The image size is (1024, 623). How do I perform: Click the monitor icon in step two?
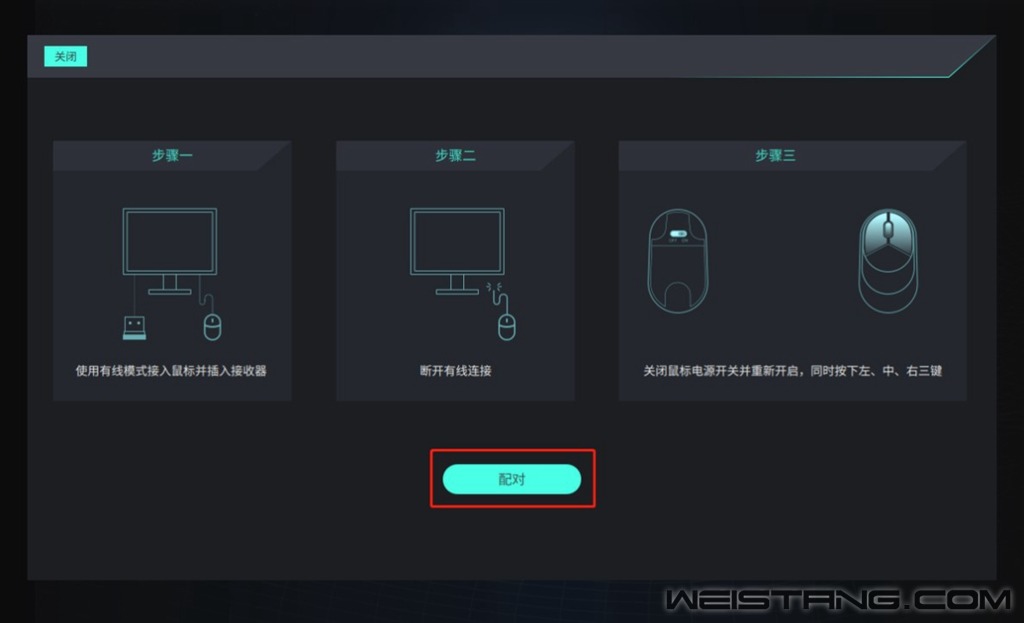(457, 251)
